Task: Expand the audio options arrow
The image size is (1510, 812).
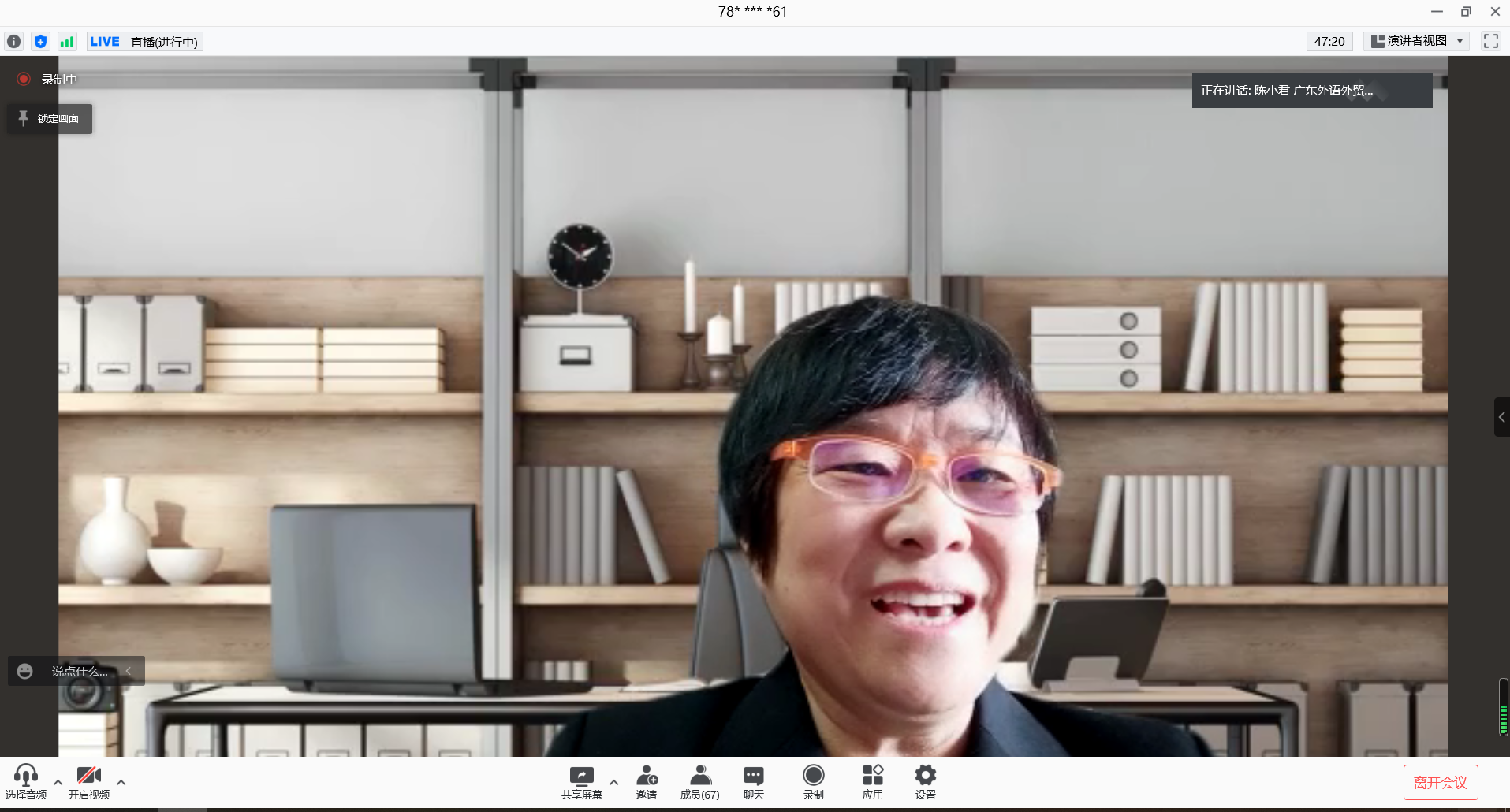Action: pos(58,782)
